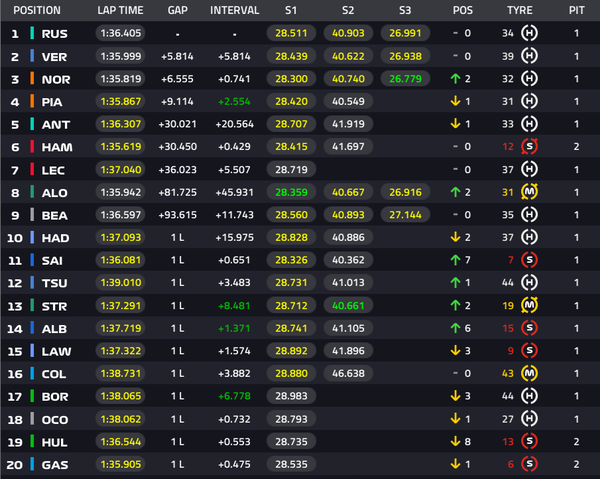600x479 pixels.
Task: Select driver HAM name
Action: click(57, 147)
